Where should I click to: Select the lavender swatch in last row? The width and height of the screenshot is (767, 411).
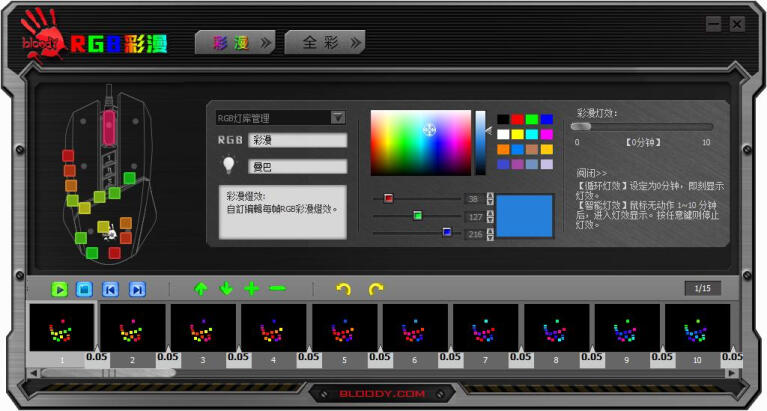coord(547,164)
